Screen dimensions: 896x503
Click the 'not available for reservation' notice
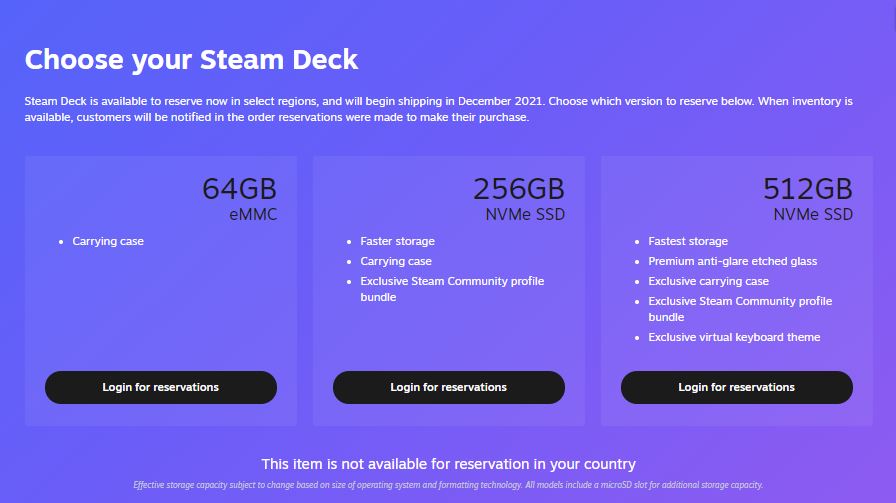click(449, 464)
